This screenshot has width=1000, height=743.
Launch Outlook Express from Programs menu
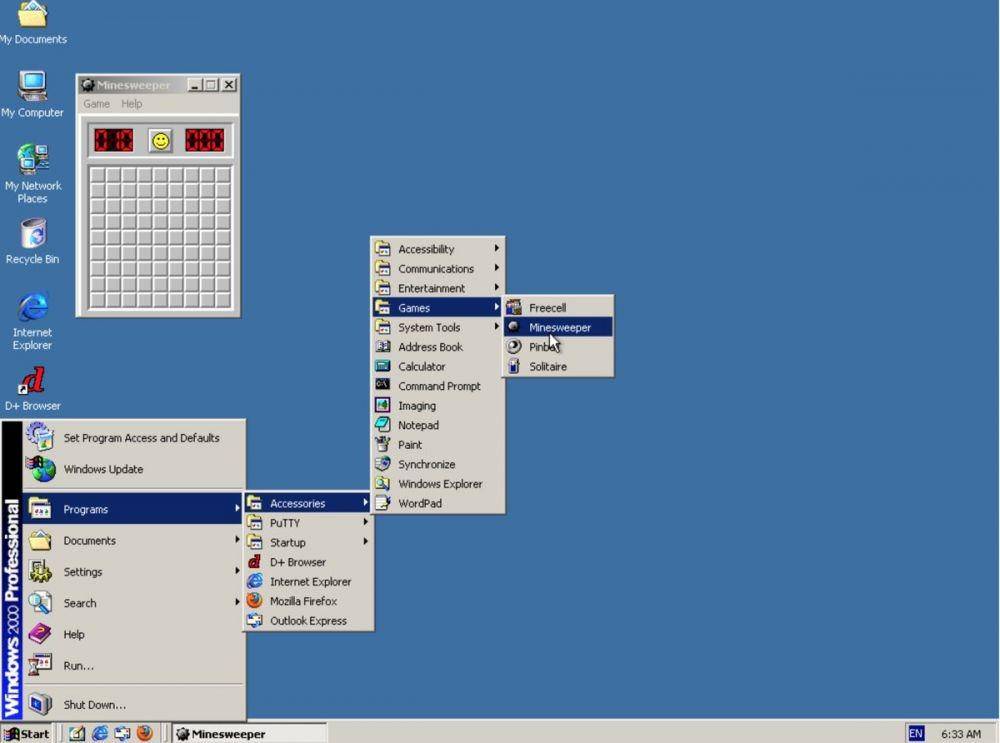click(308, 621)
